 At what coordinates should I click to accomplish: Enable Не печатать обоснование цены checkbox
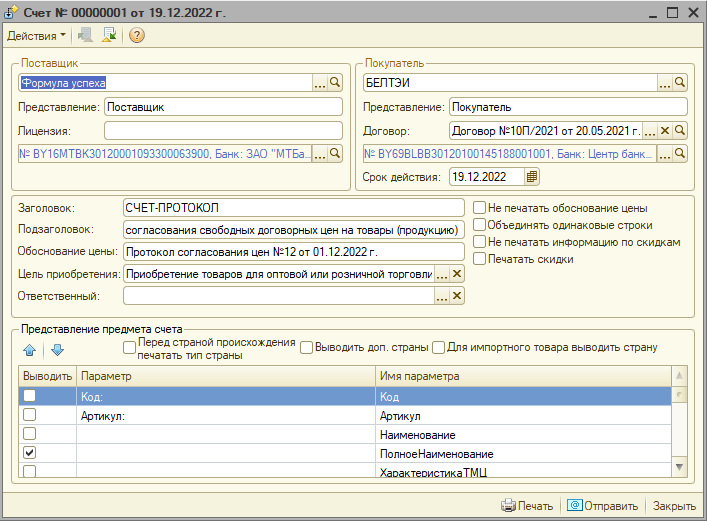pos(480,208)
